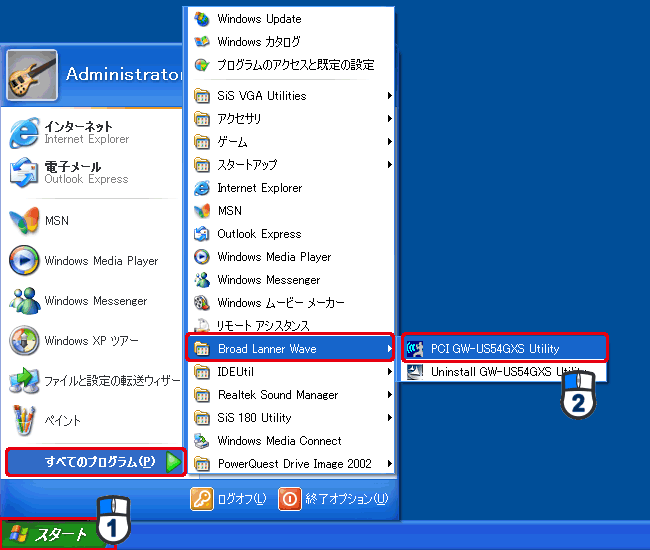Expand the Realtek Sound Manager submenu arrow
This screenshot has height=550, width=650.
[x=389, y=395]
